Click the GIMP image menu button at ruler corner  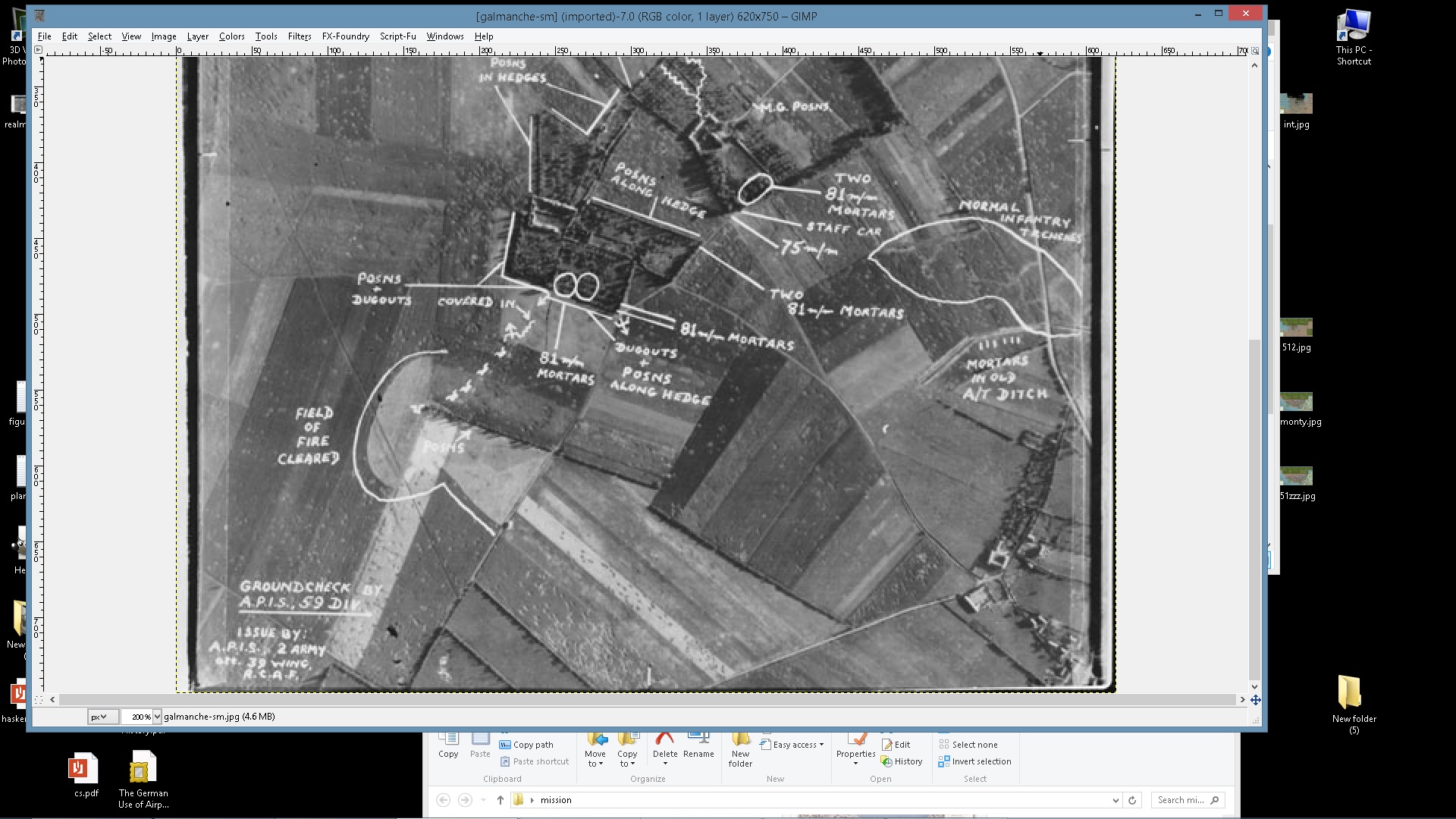coord(39,50)
